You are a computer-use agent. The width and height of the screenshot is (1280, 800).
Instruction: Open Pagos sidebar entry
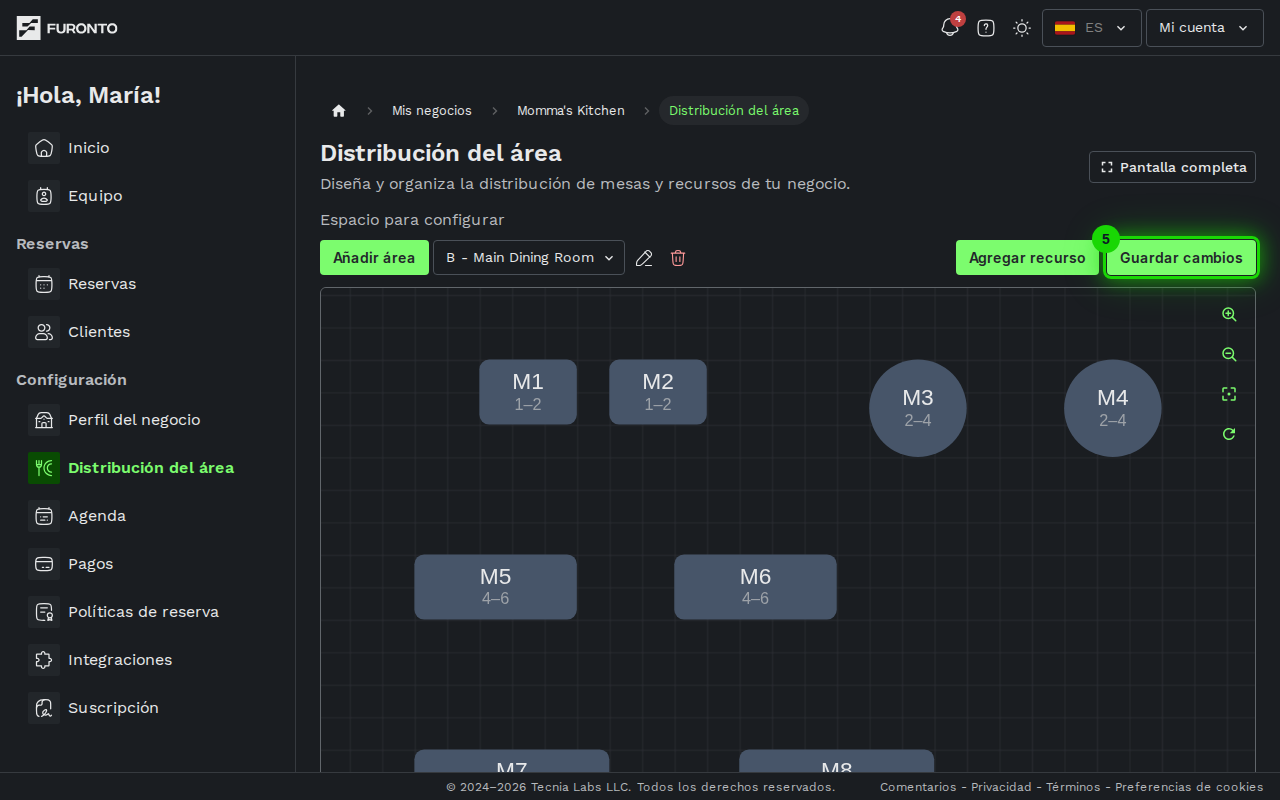pos(91,564)
